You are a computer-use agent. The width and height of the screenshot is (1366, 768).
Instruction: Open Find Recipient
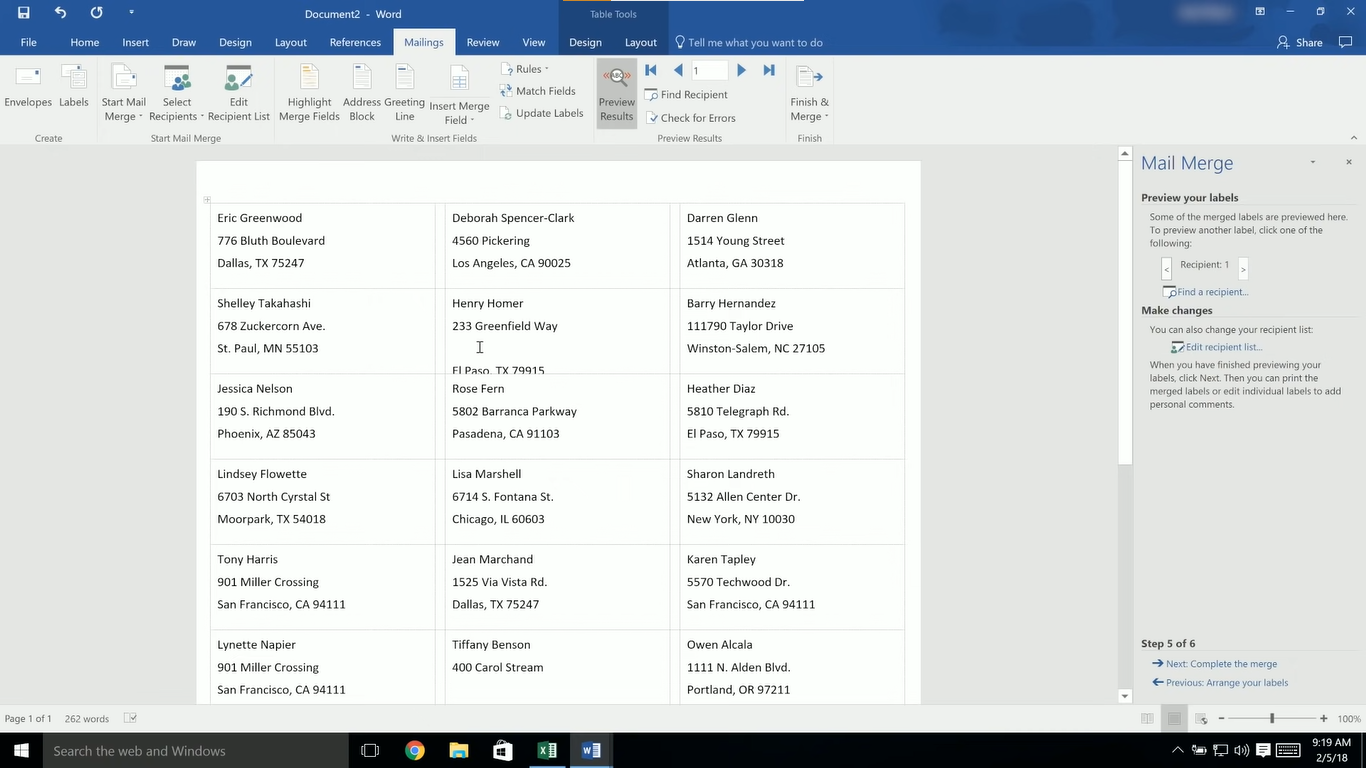[x=687, y=94]
